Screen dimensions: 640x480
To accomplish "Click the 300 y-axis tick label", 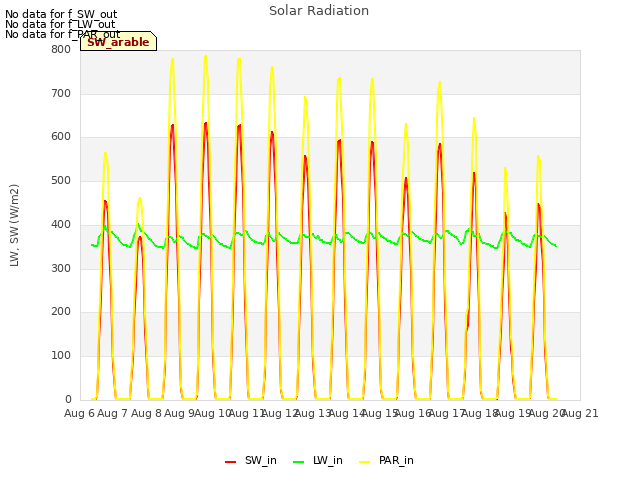I will [x=61, y=268].
